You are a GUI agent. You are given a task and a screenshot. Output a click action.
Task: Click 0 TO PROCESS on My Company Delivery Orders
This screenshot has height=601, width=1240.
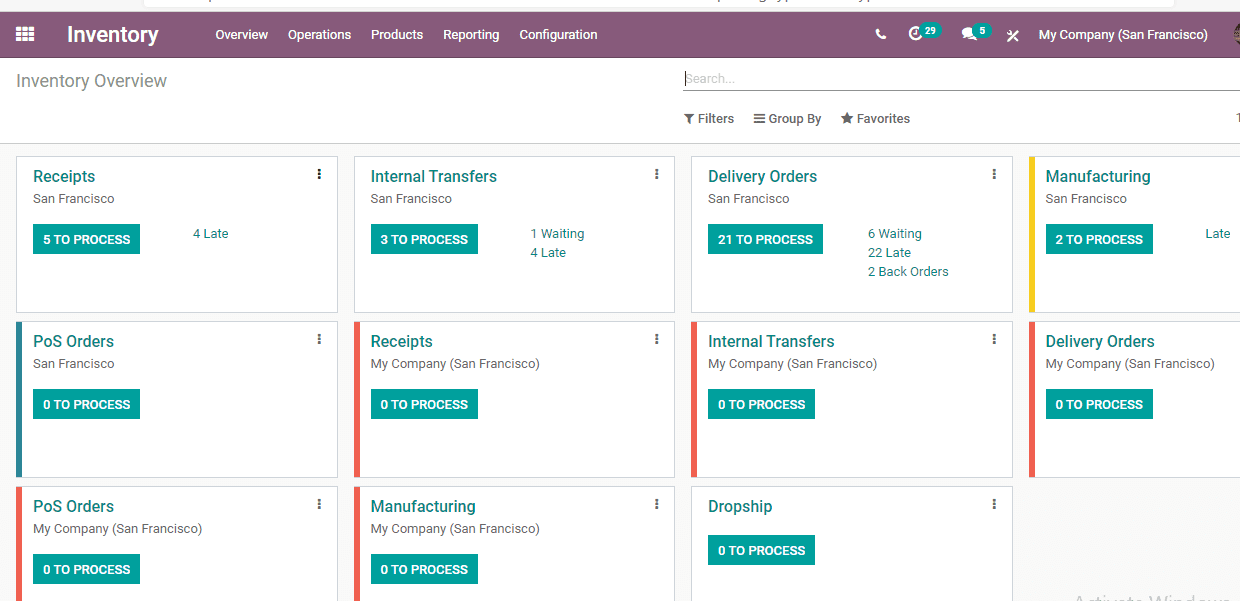point(1099,404)
